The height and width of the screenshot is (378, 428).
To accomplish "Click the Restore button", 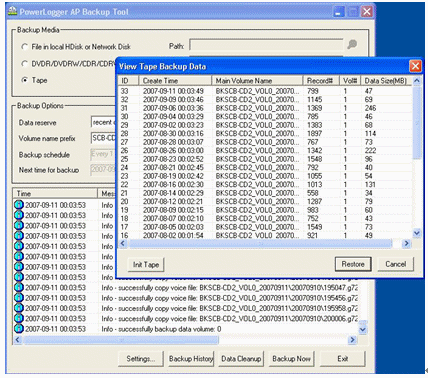I will tap(353, 264).
